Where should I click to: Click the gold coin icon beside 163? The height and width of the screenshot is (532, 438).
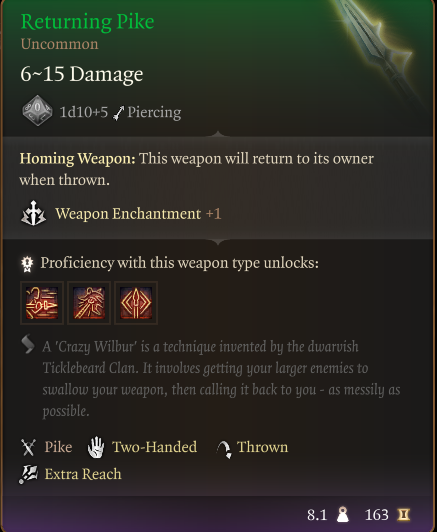tap(404, 515)
